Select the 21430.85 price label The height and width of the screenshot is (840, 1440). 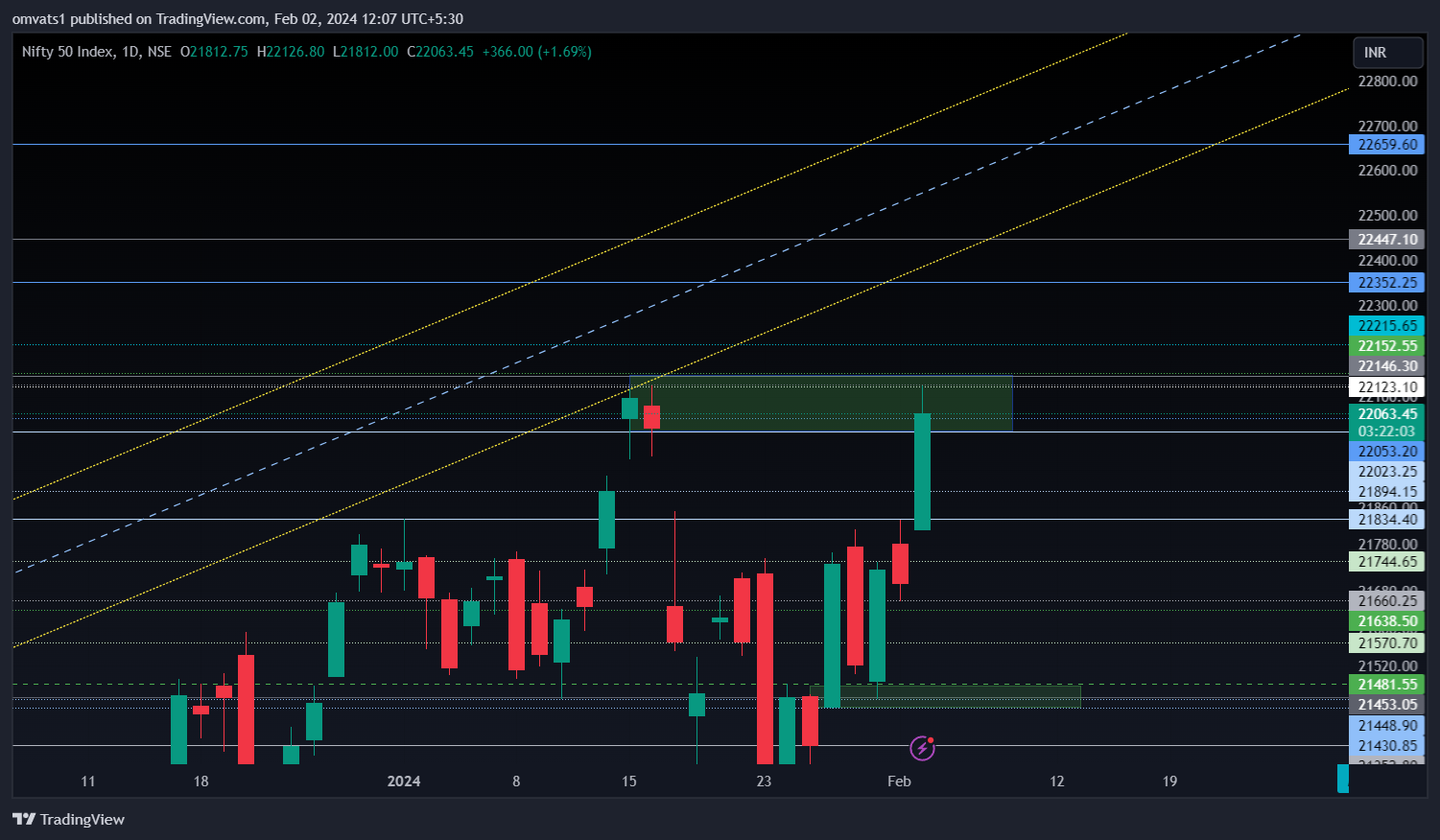pos(1386,746)
